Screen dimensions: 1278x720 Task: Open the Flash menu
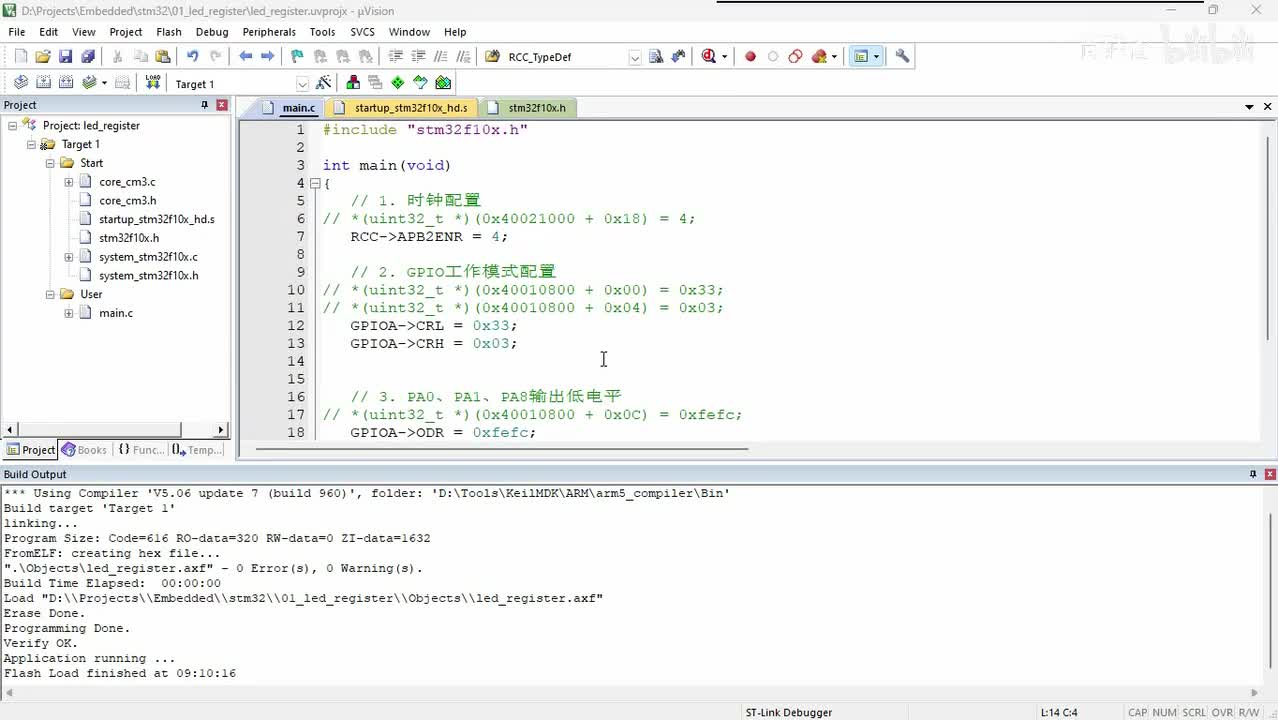pyautogui.click(x=169, y=32)
